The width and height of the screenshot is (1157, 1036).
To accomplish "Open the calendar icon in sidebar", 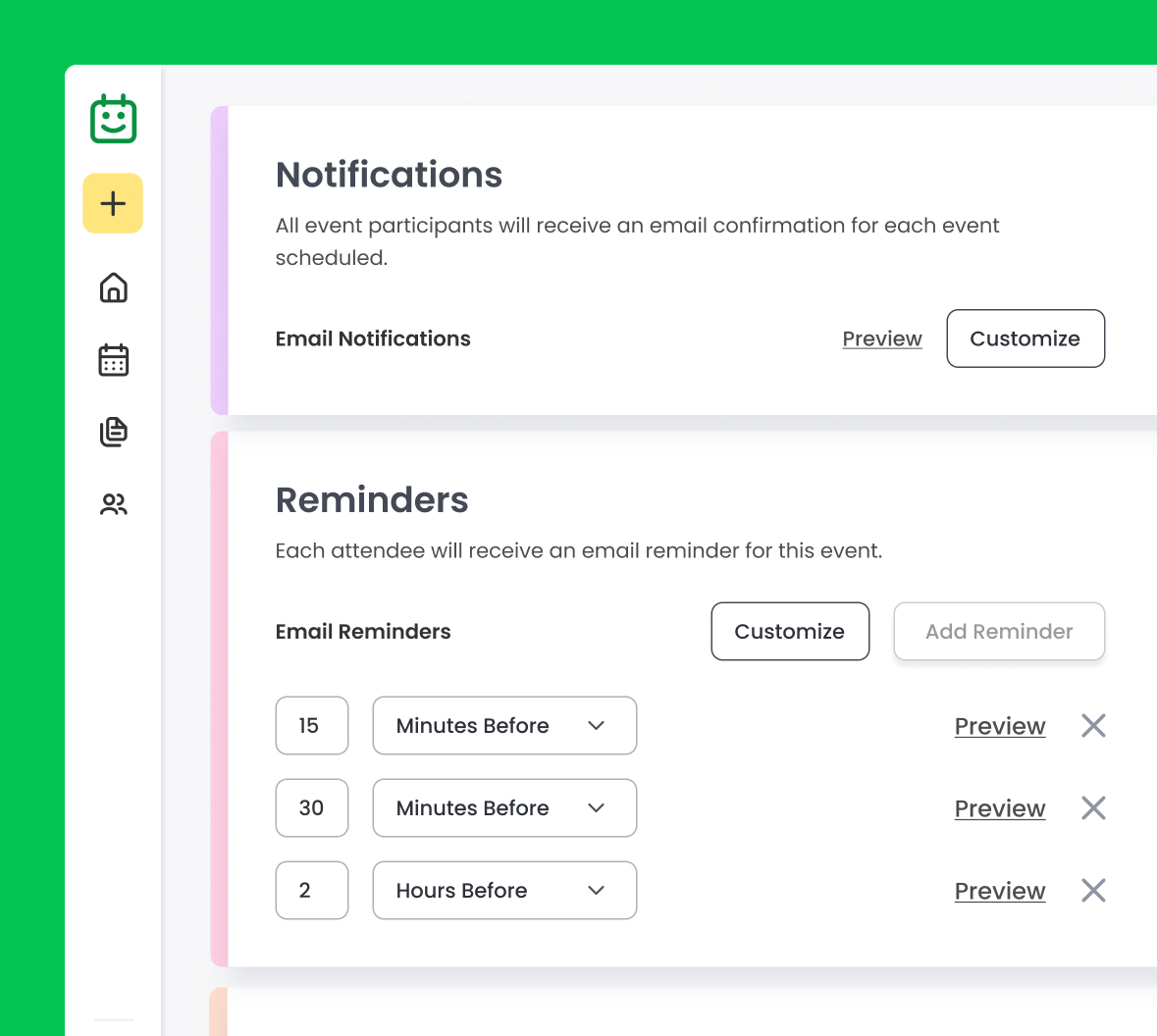I will (x=114, y=360).
